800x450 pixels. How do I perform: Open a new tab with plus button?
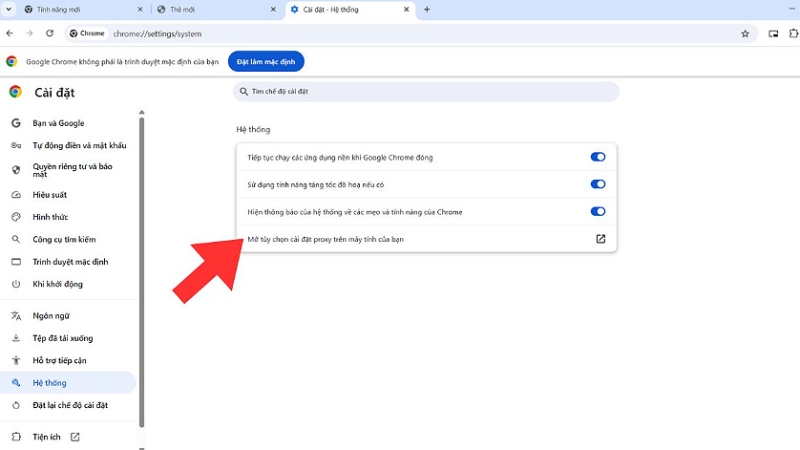tap(427, 9)
